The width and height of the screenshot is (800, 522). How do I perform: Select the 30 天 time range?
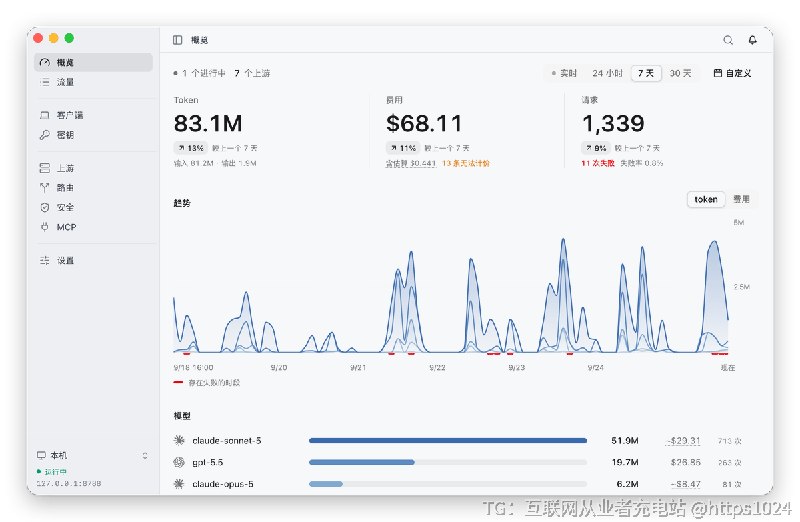(680, 73)
